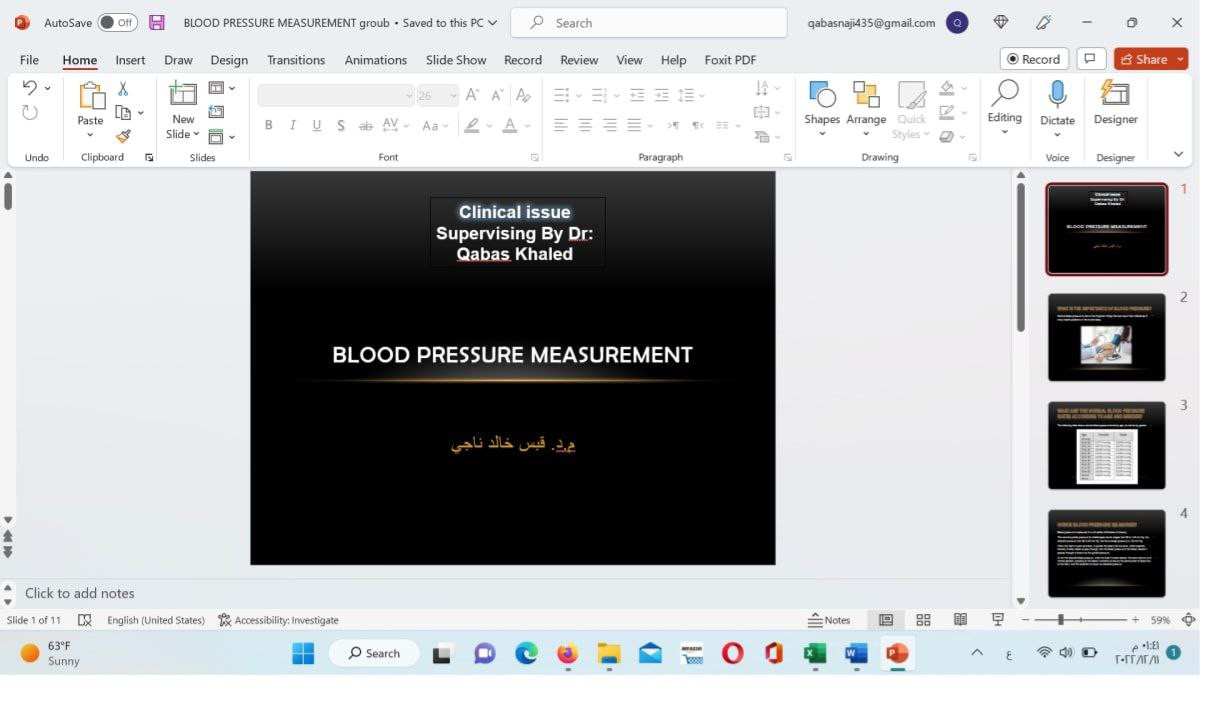Image resolution: width=1218 pixels, height=711 pixels.
Task: Click the zoom slider handle
Action: point(1060,620)
